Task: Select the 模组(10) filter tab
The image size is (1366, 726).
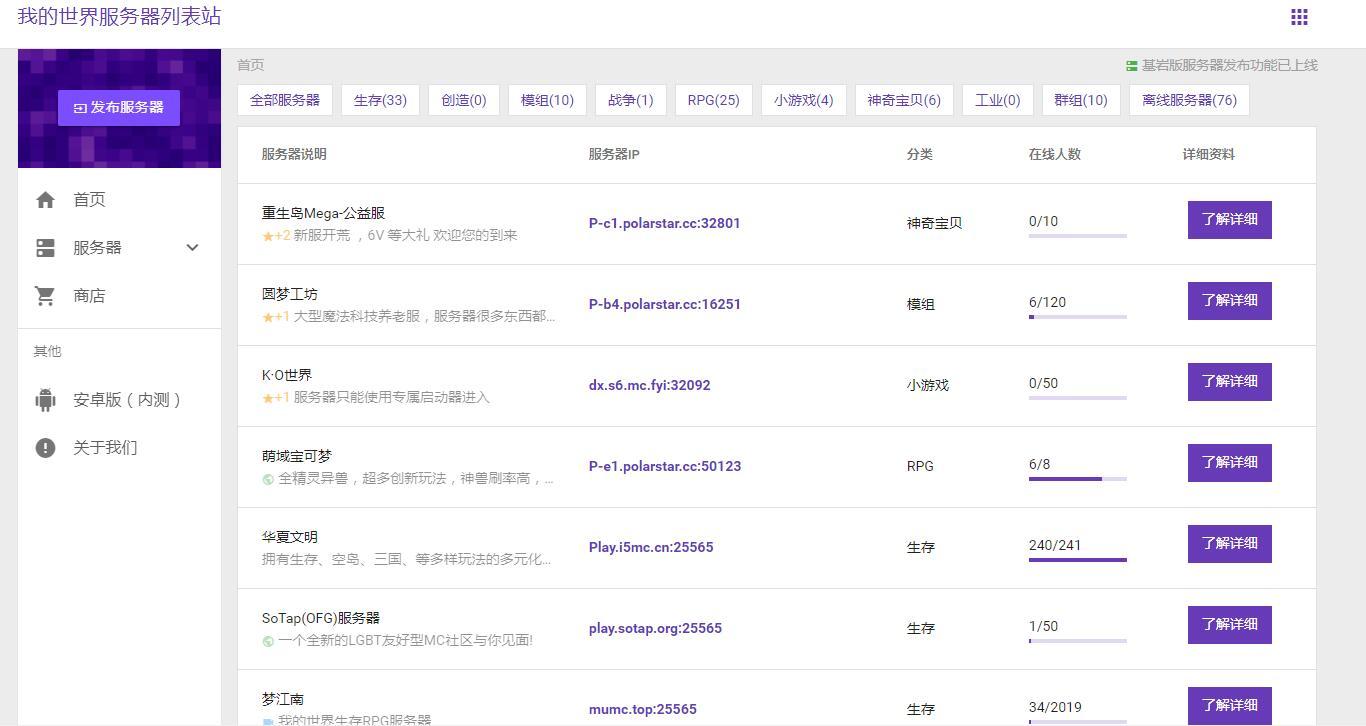Action: pos(548,100)
